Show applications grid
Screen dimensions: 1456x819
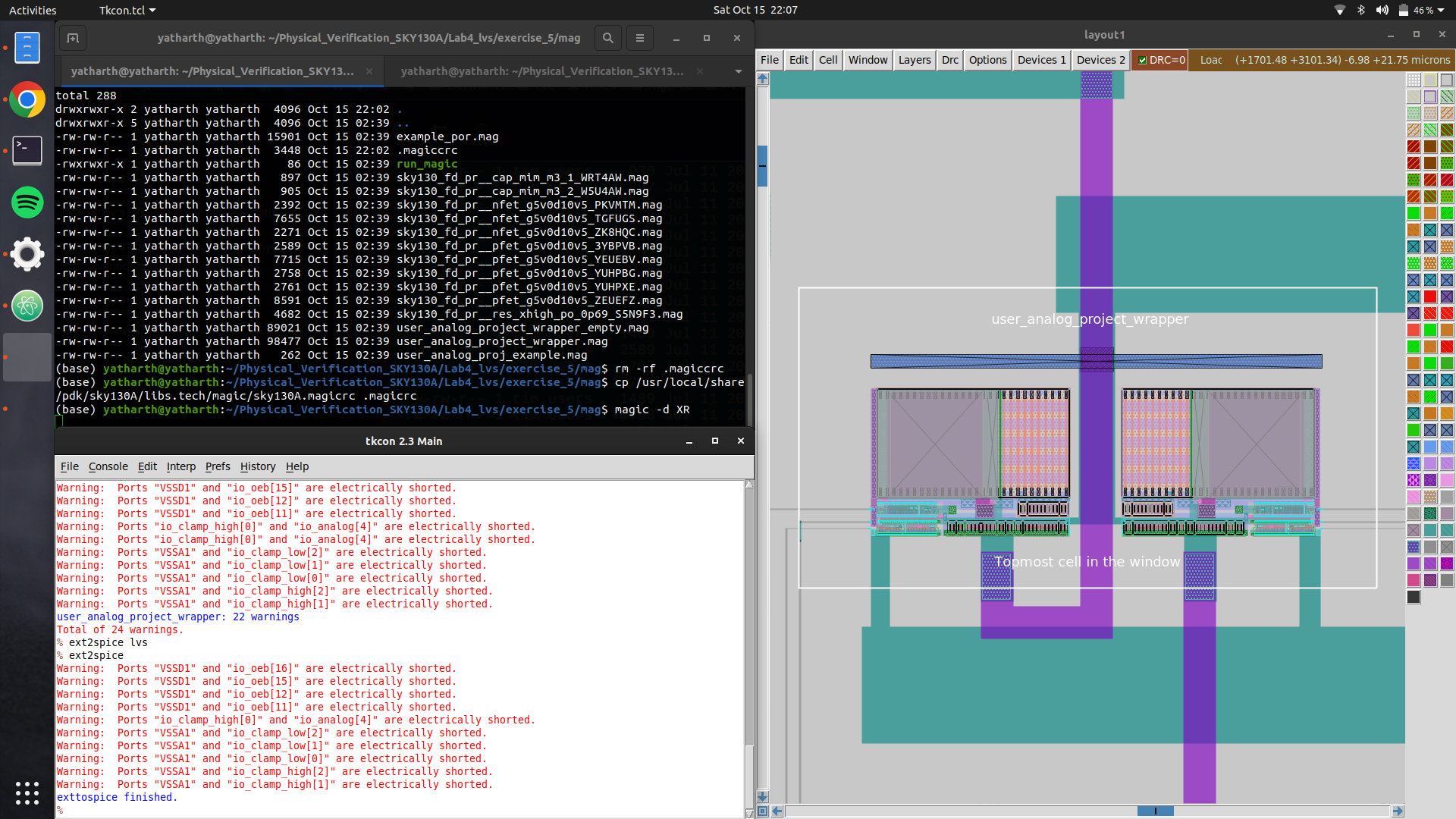tap(27, 792)
